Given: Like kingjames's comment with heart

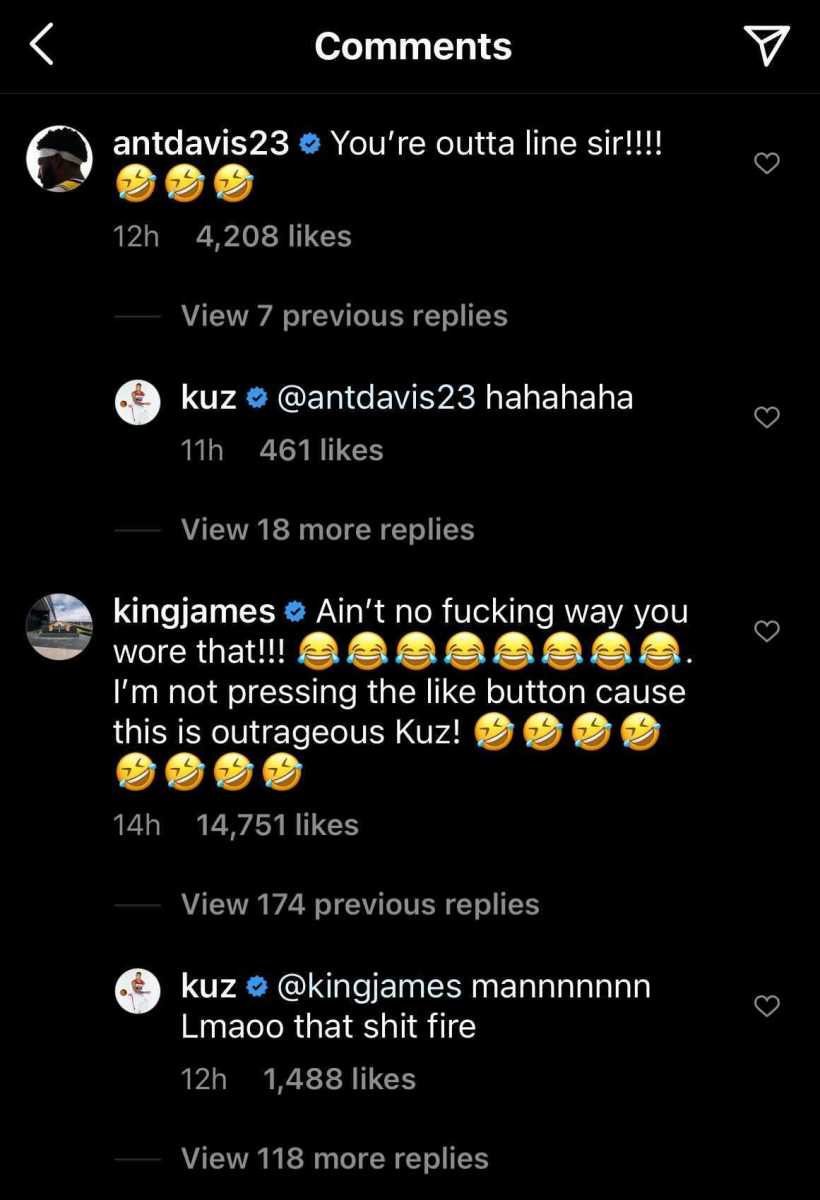Looking at the screenshot, I should pos(766,631).
